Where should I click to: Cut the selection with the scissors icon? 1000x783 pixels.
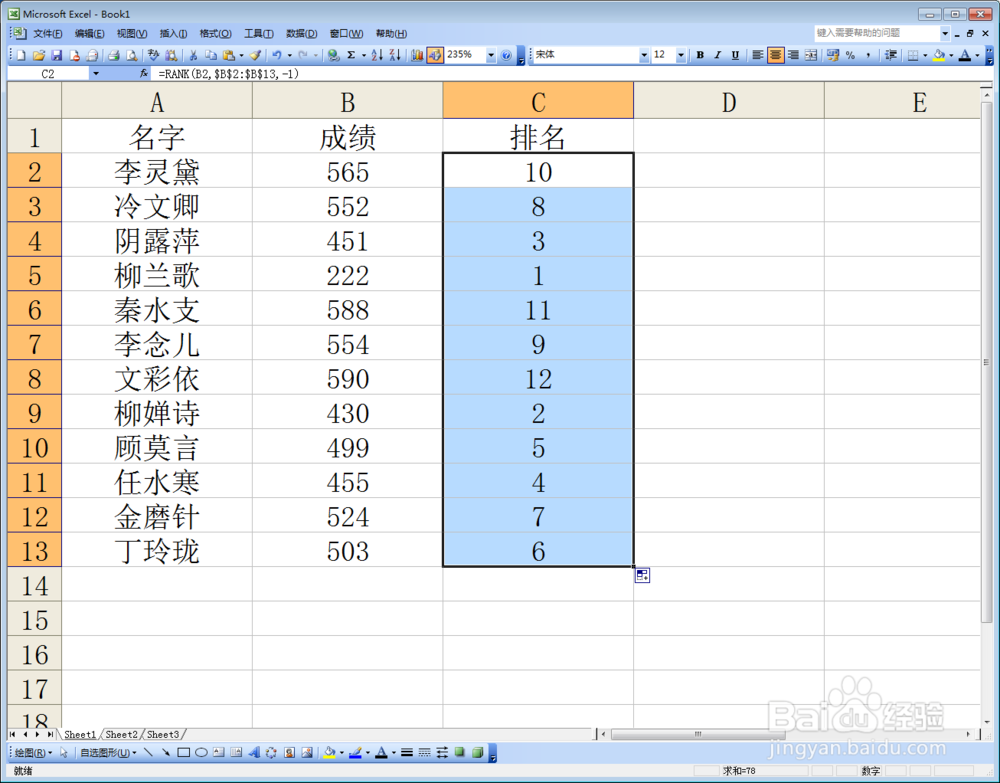(193, 55)
